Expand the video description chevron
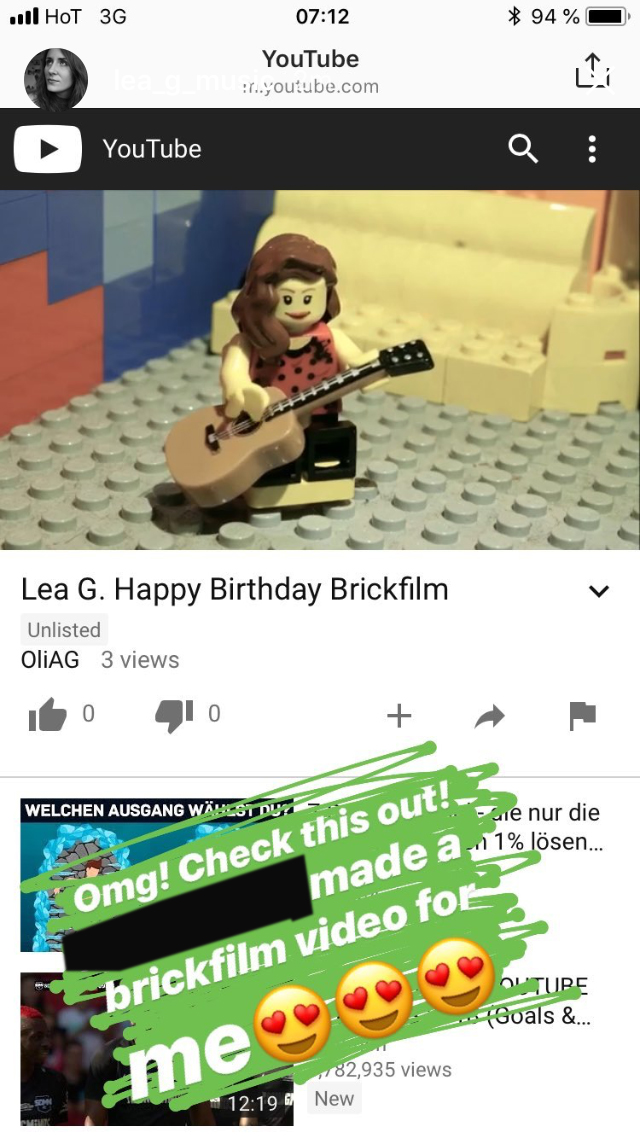The width and height of the screenshot is (640, 1136). [599, 591]
